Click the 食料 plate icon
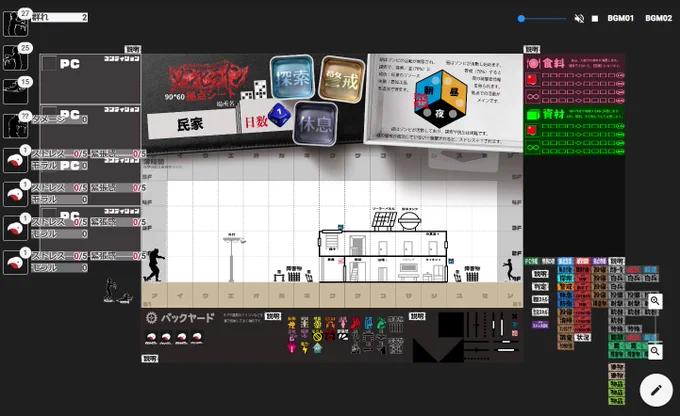 click(x=533, y=64)
